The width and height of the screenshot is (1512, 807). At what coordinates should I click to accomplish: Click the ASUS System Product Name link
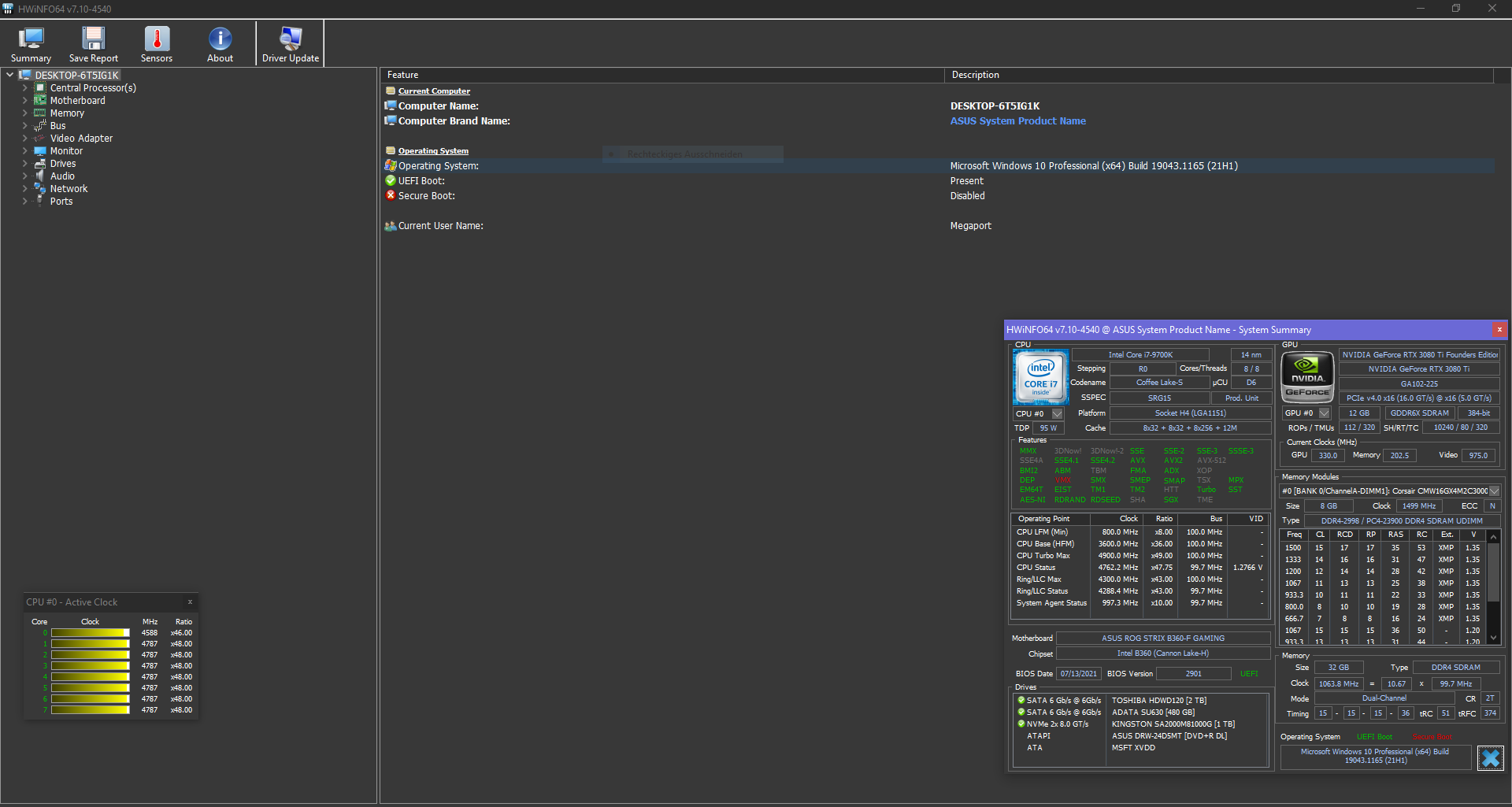(1017, 120)
